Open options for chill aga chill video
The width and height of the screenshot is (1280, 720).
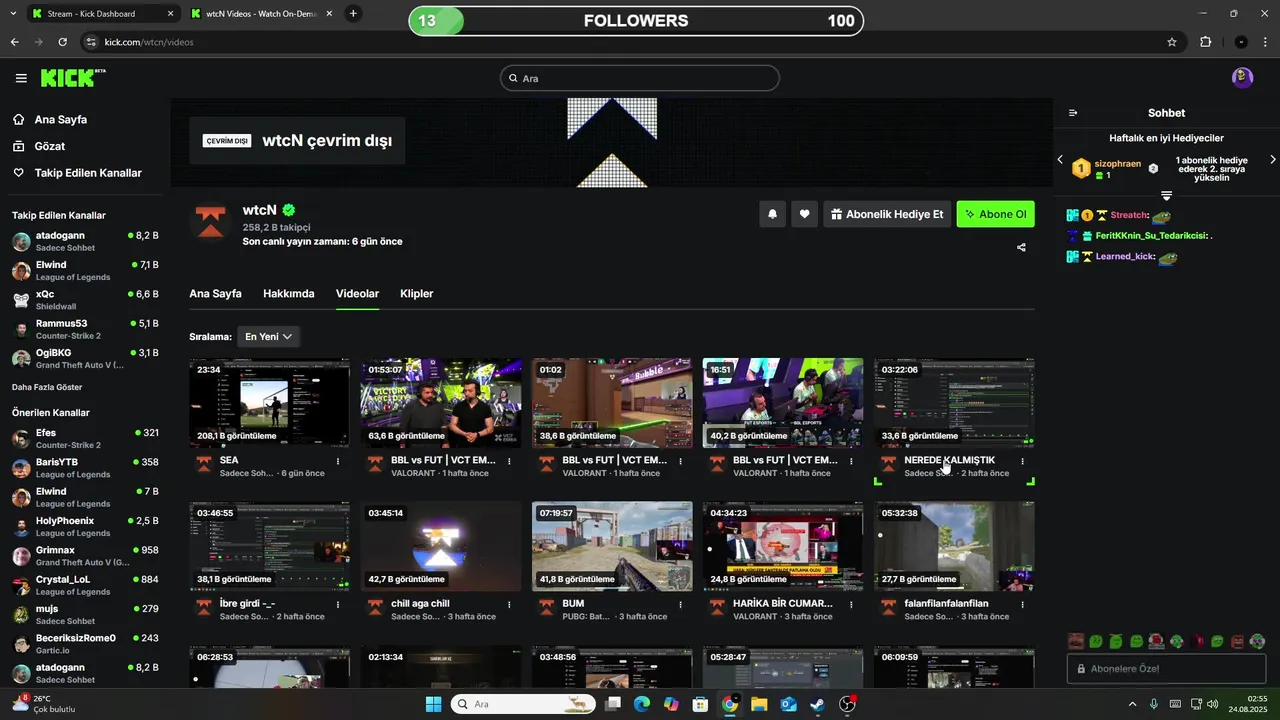tap(509, 605)
